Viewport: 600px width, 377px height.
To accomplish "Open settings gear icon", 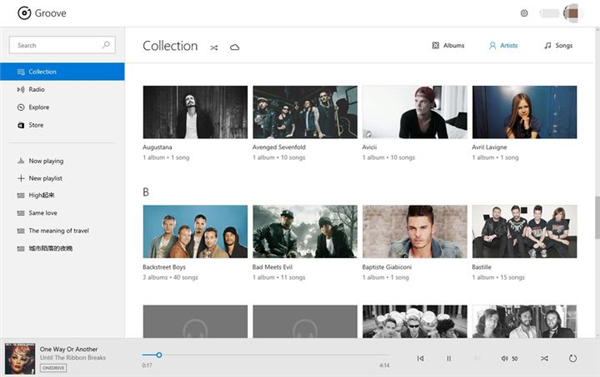I will (524, 13).
